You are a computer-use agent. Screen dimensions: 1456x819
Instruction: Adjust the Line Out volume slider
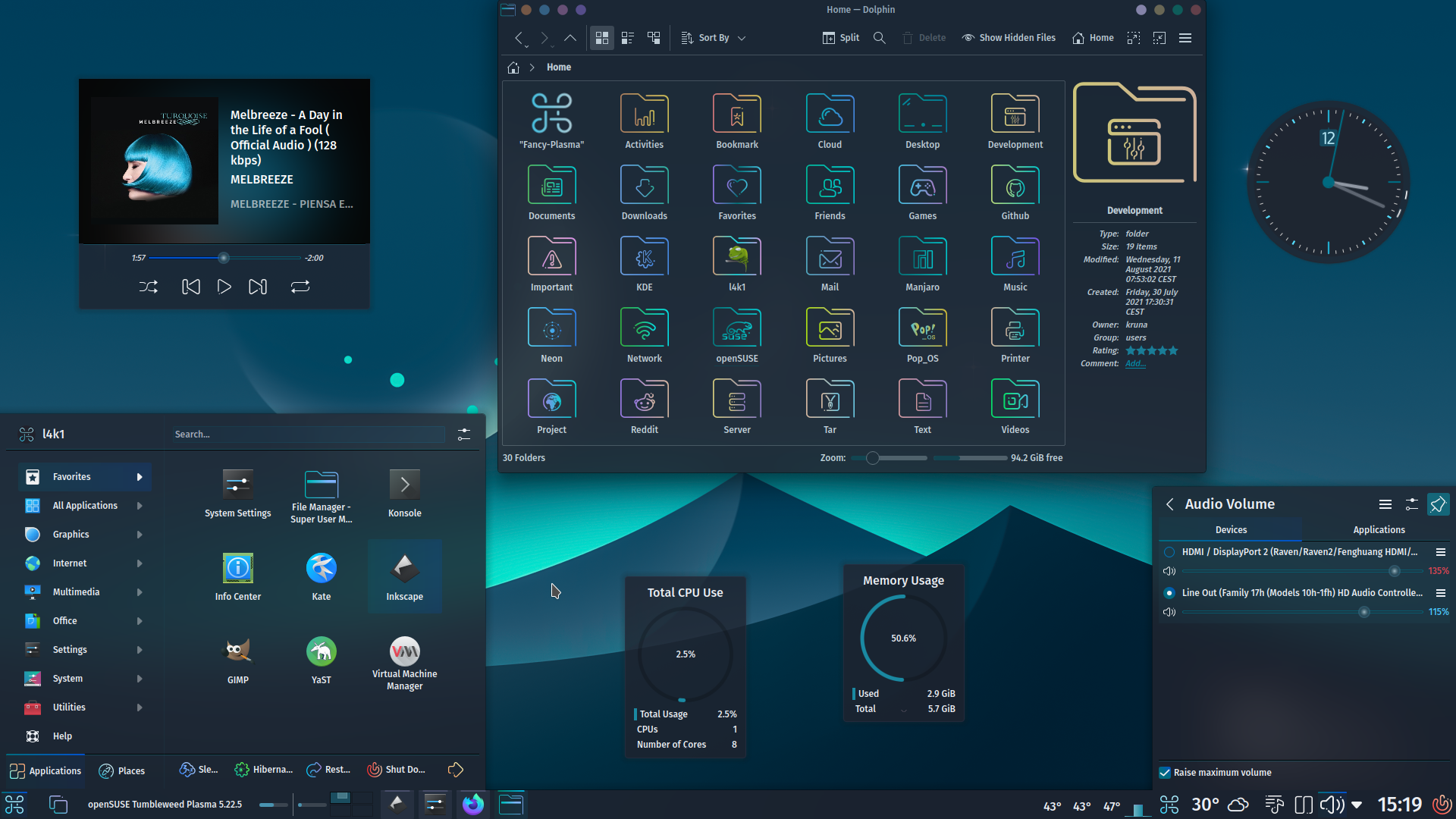[1301, 612]
